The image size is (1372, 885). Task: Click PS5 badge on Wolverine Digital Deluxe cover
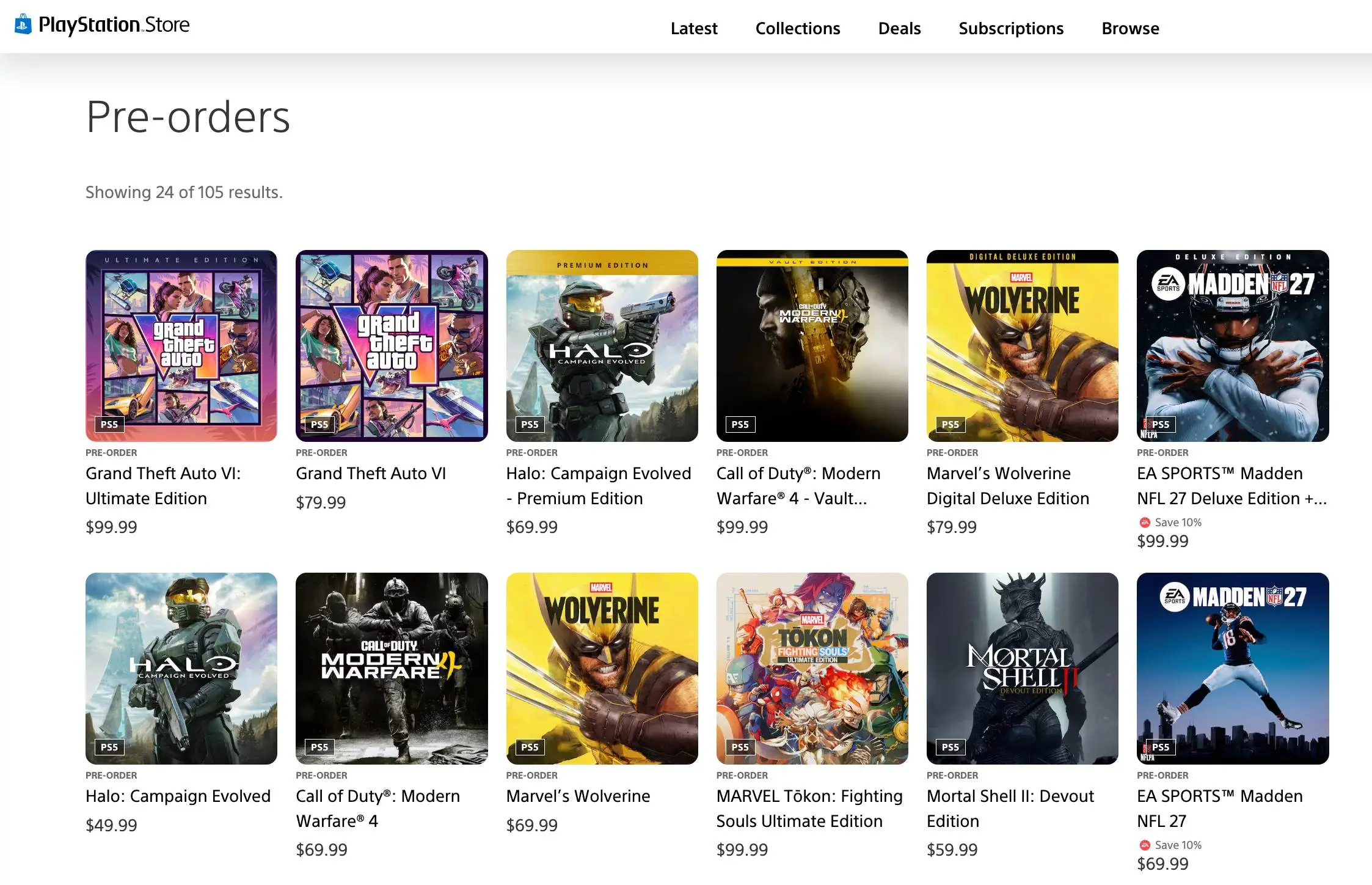(x=950, y=424)
